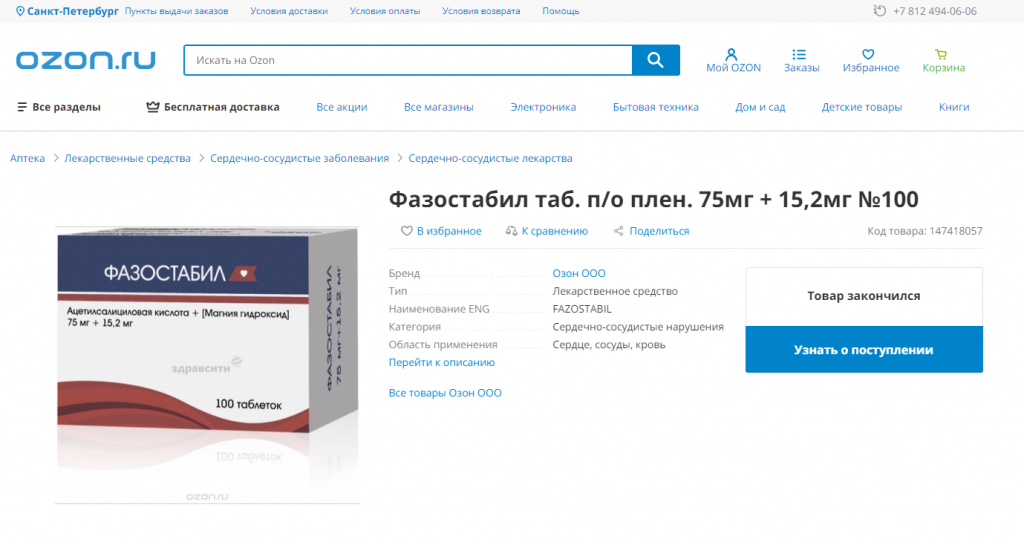Open Бесплатная доставка menu item

(x=213, y=107)
